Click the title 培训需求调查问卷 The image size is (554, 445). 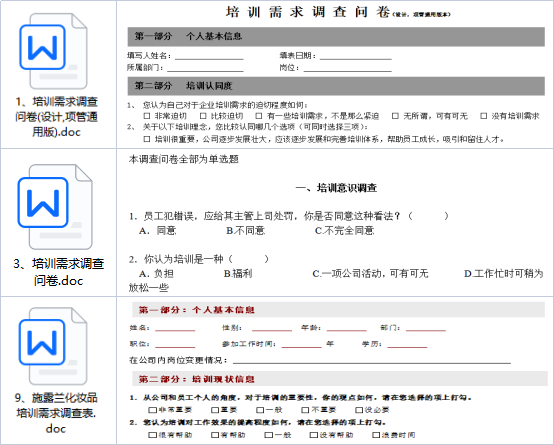tap(307, 12)
